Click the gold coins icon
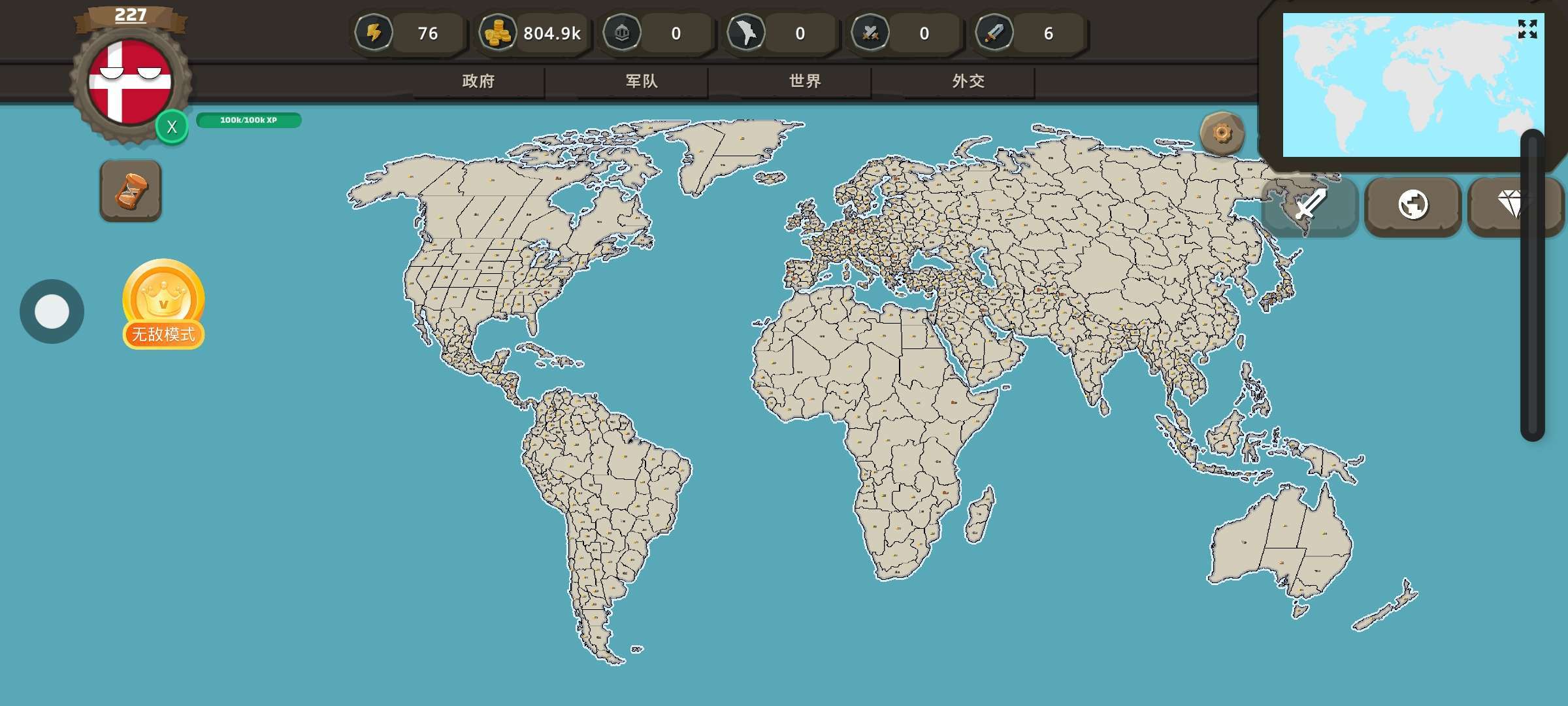 coord(497,33)
